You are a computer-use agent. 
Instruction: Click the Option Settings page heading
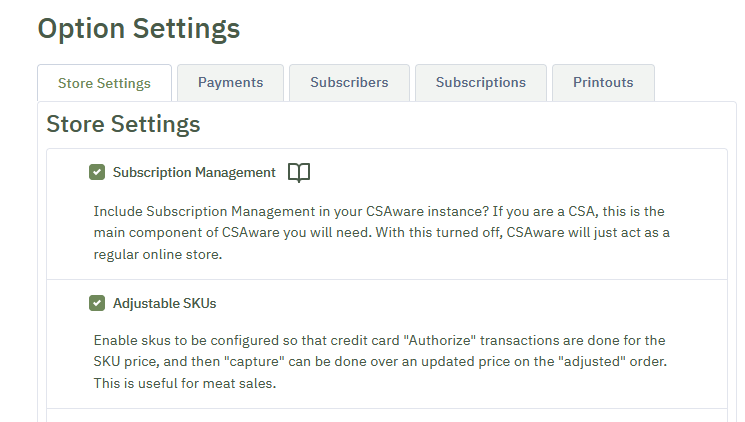coord(139,29)
